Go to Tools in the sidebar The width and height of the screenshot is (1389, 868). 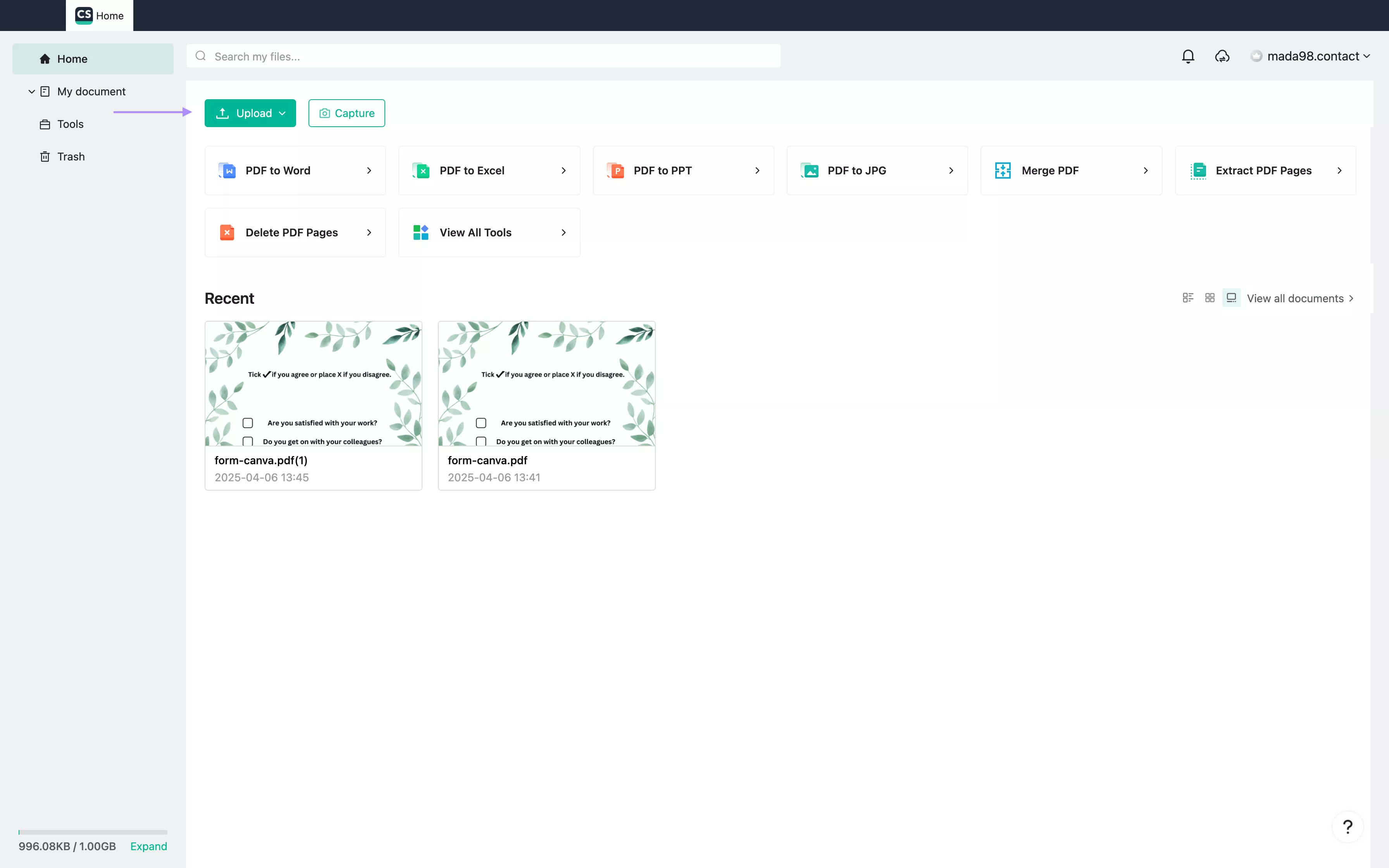point(70,124)
